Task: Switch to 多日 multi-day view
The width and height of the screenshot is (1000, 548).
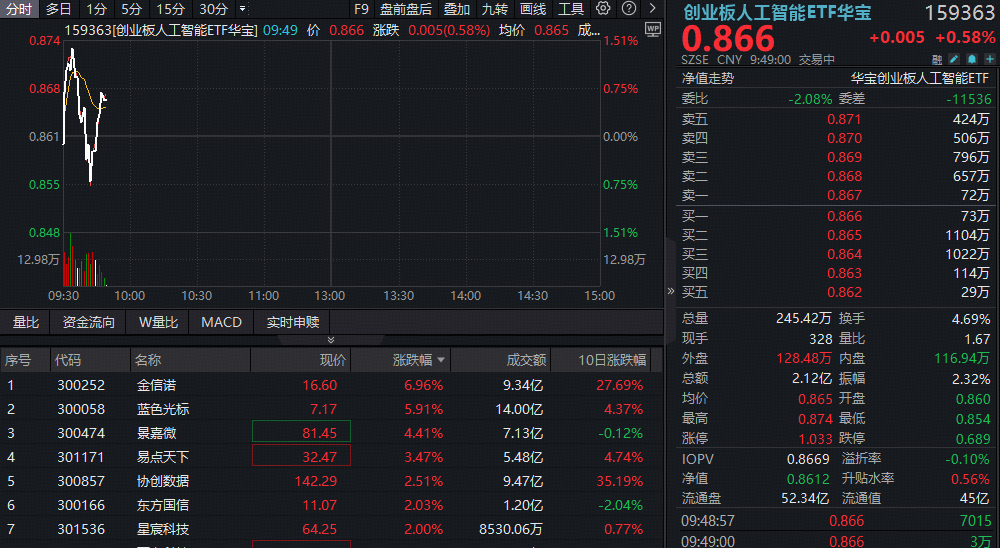Action: (x=58, y=9)
